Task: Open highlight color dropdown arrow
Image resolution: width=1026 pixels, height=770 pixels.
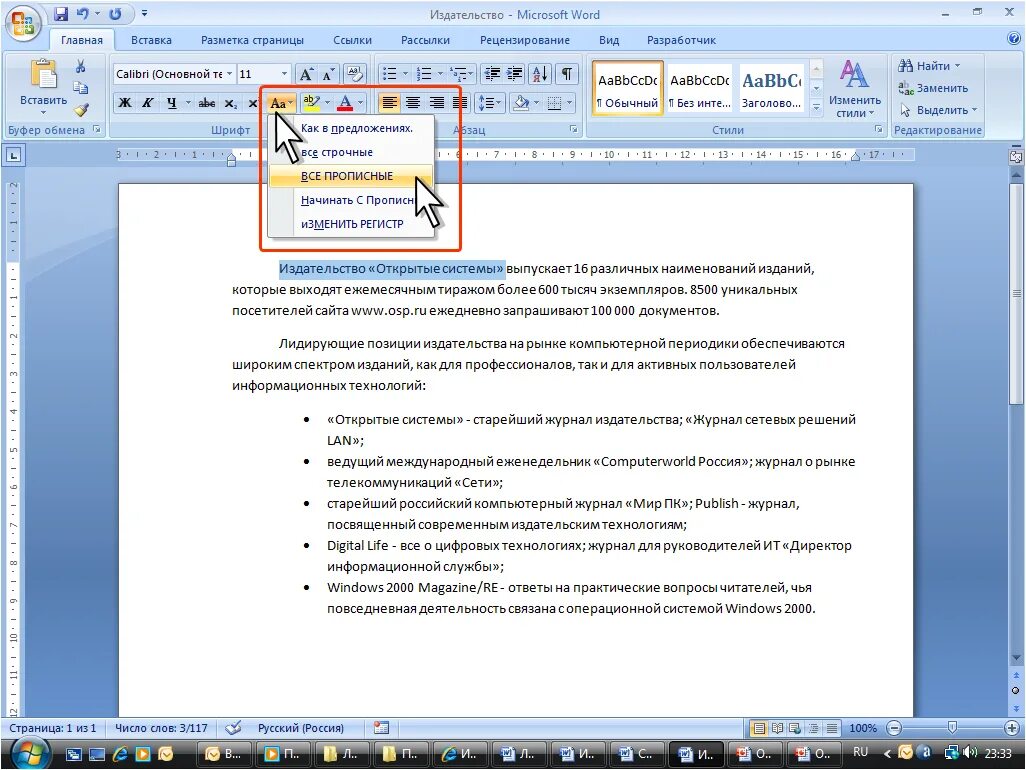Action: click(x=327, y=103)
